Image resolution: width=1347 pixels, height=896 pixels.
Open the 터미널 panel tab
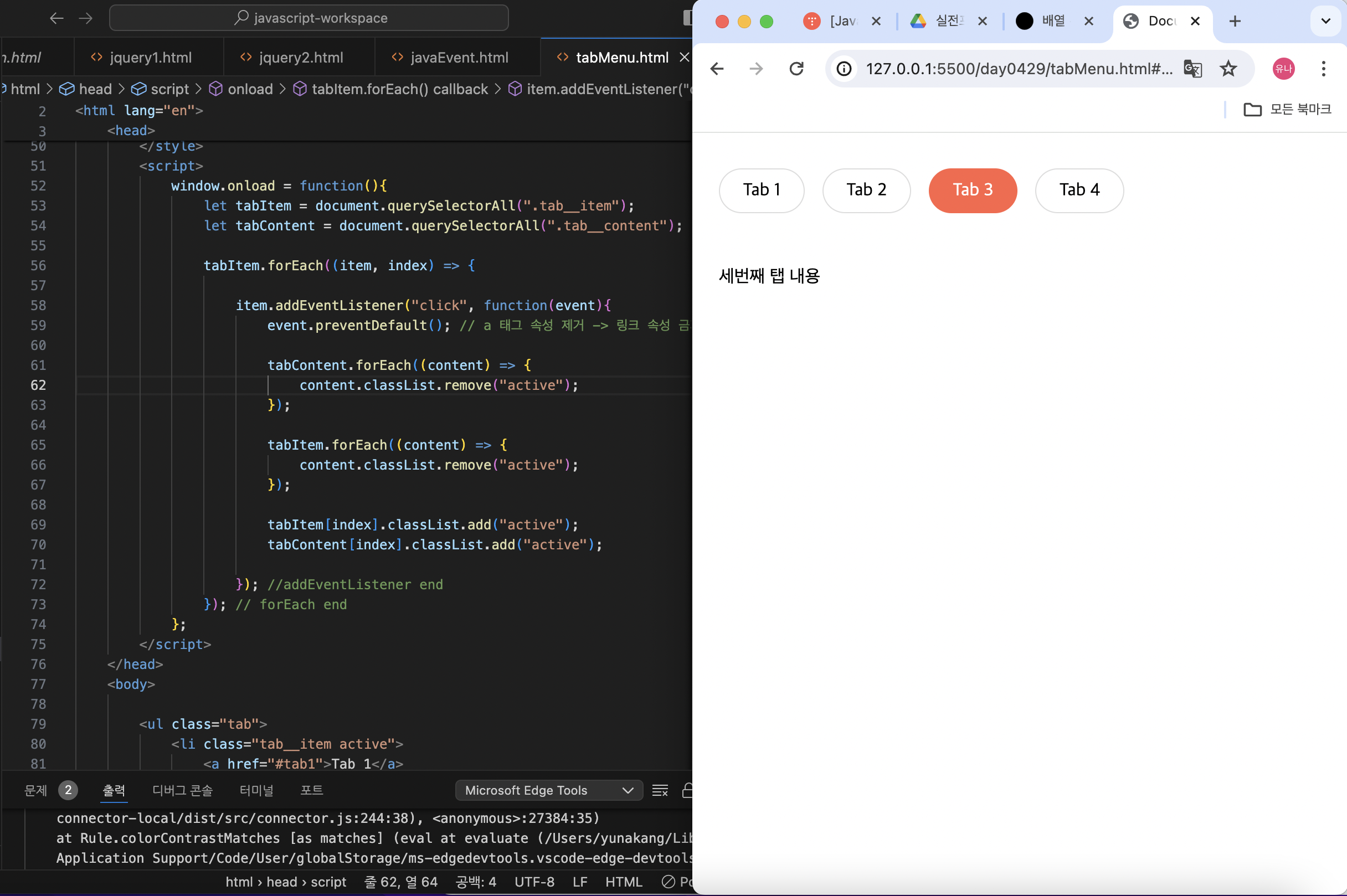pos(256,790)
